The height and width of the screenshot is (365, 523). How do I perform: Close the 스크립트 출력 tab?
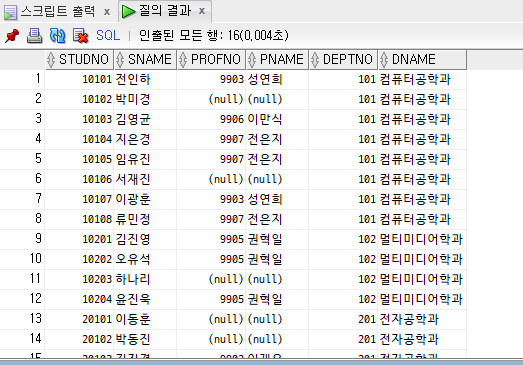(107, 12)
